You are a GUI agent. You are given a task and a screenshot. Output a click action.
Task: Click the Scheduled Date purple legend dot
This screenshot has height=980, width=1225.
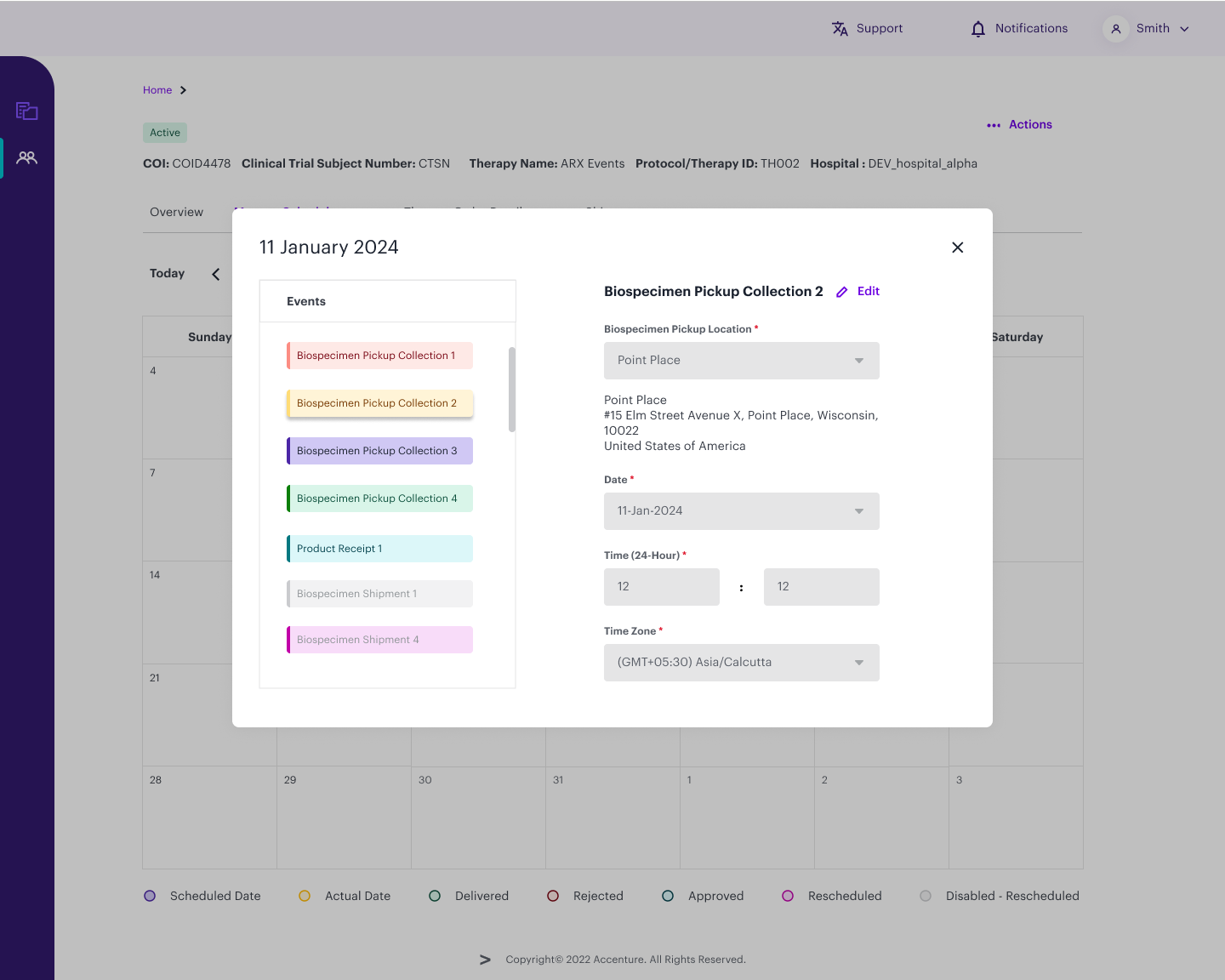coord(150,896)
